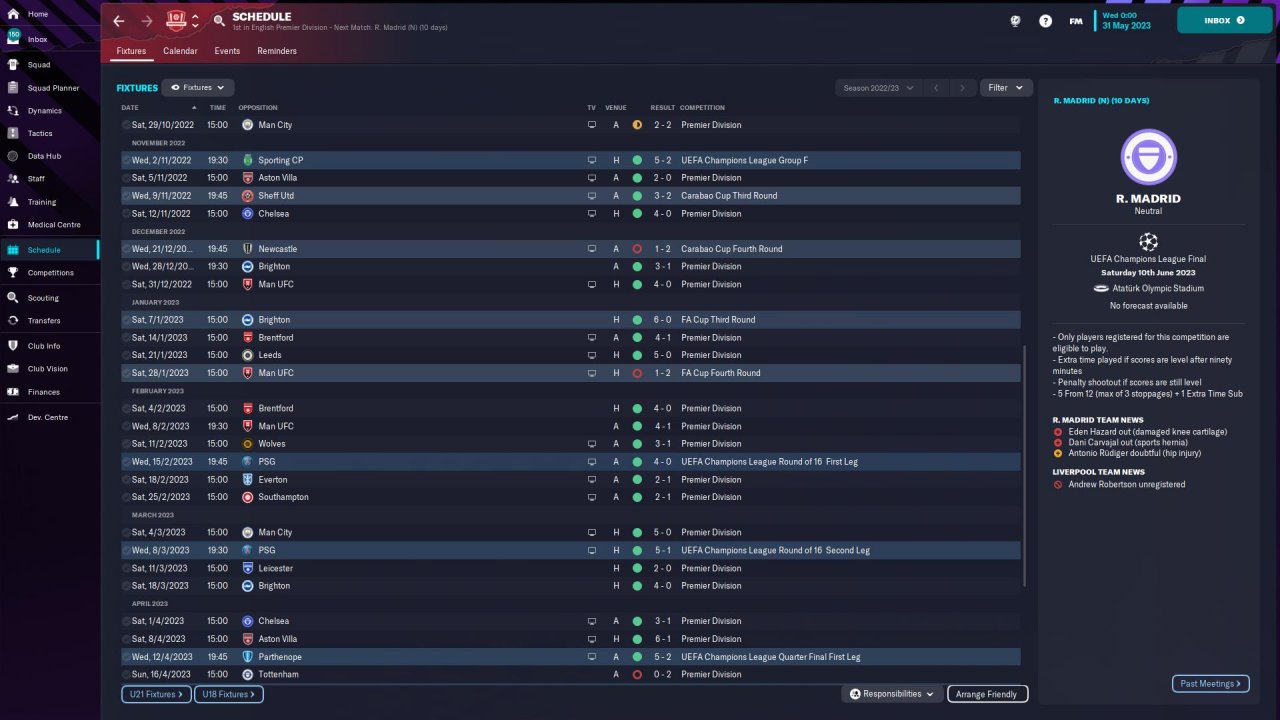Expand the Fixtures view dropdown
This screenshot has height=720, width=1280.
pyautogui.click(x=198, y=88)
